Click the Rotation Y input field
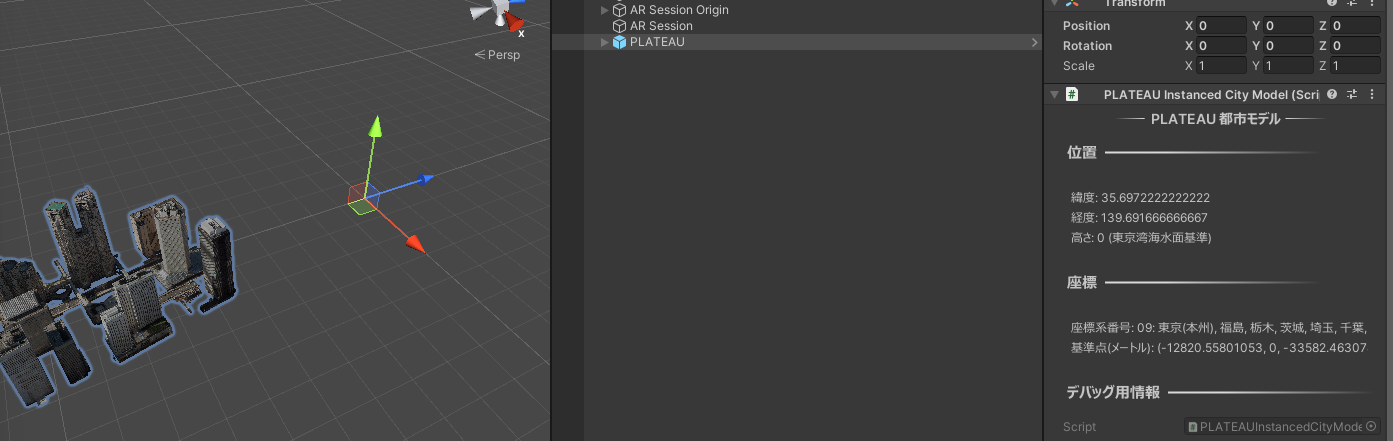Viewport: 1393px width, 441px height. click(x=1288, y=46)
